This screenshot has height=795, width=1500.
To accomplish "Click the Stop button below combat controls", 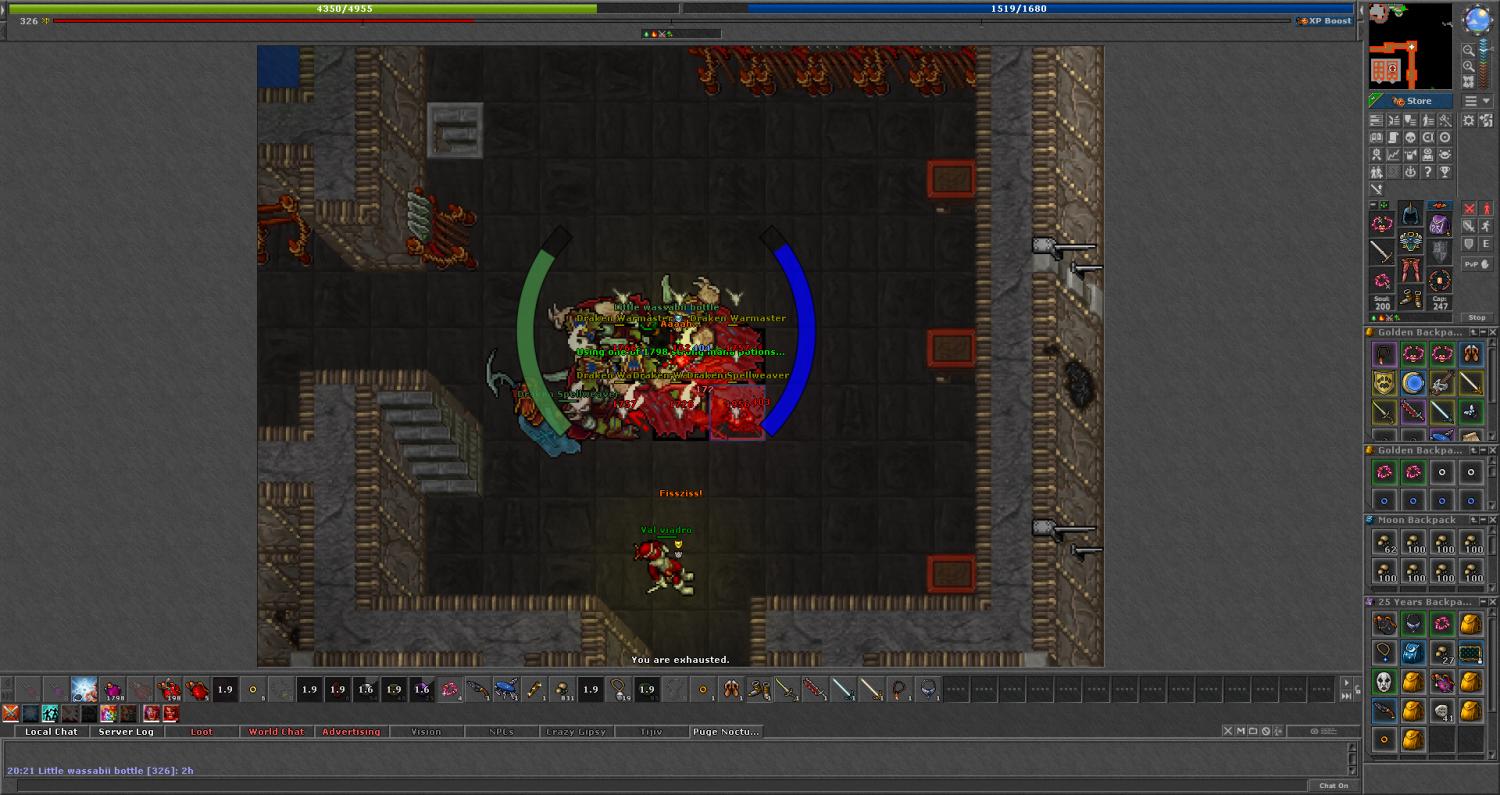I will pos(1477,317).
